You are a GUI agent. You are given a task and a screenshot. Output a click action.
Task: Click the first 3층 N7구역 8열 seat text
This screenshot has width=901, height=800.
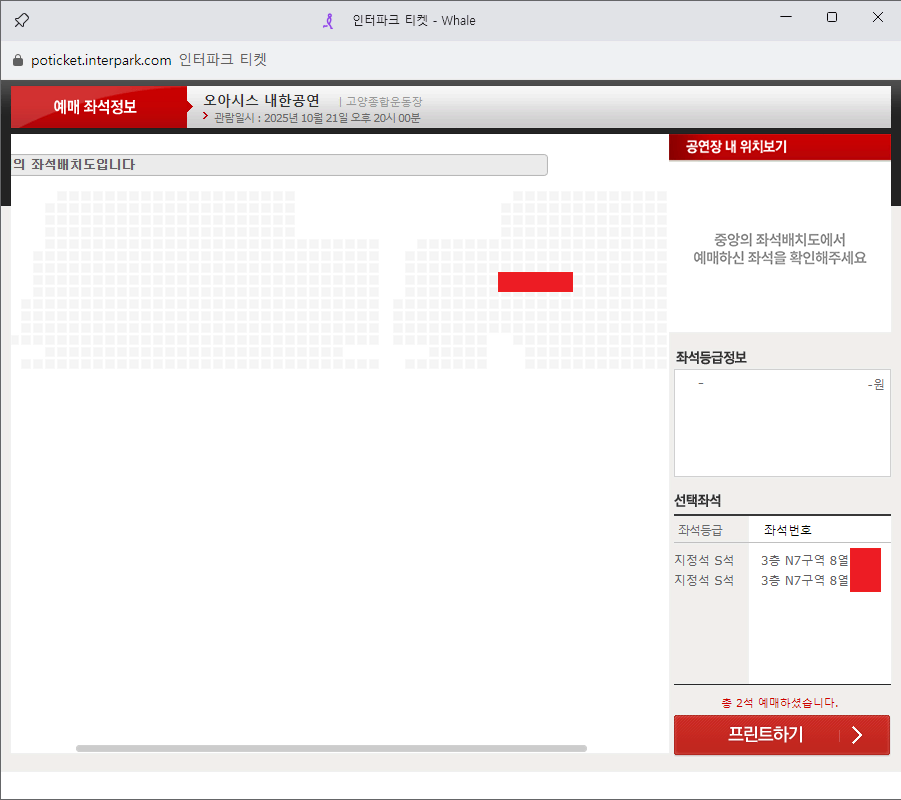804,560
